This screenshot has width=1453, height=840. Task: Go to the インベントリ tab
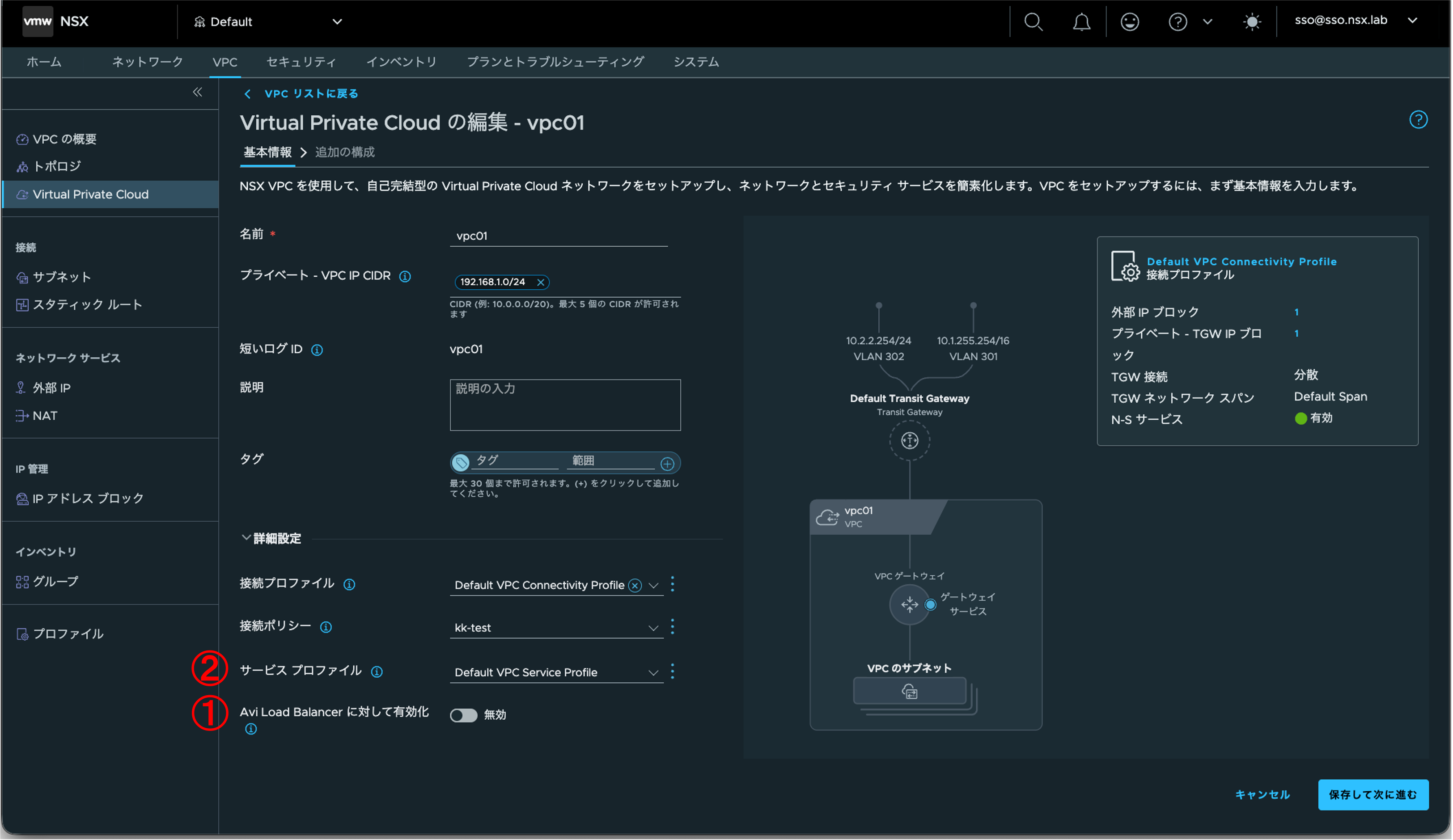click(401, 62)
